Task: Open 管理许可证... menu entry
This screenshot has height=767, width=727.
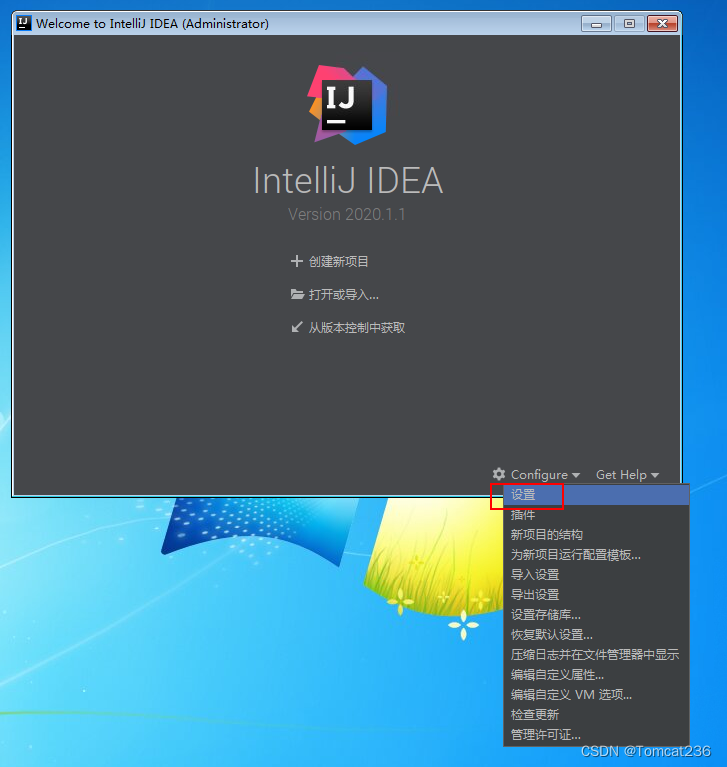Action: tap(596, 735)
